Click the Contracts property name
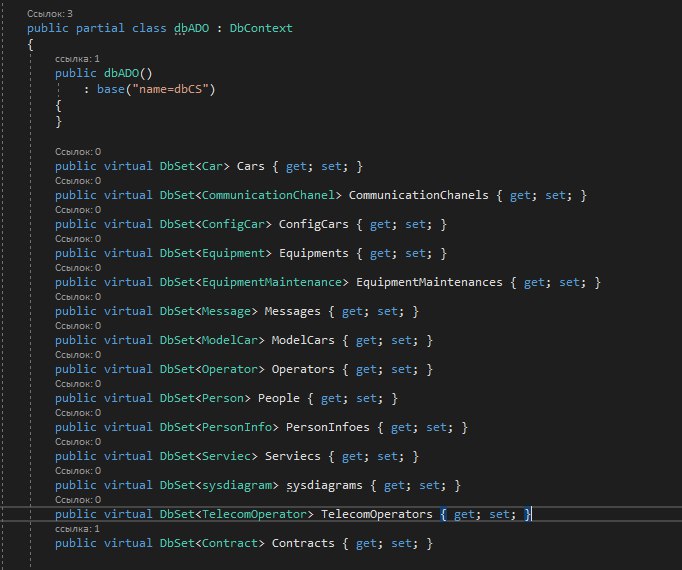 pyautogui.click(x=303, y=543)
